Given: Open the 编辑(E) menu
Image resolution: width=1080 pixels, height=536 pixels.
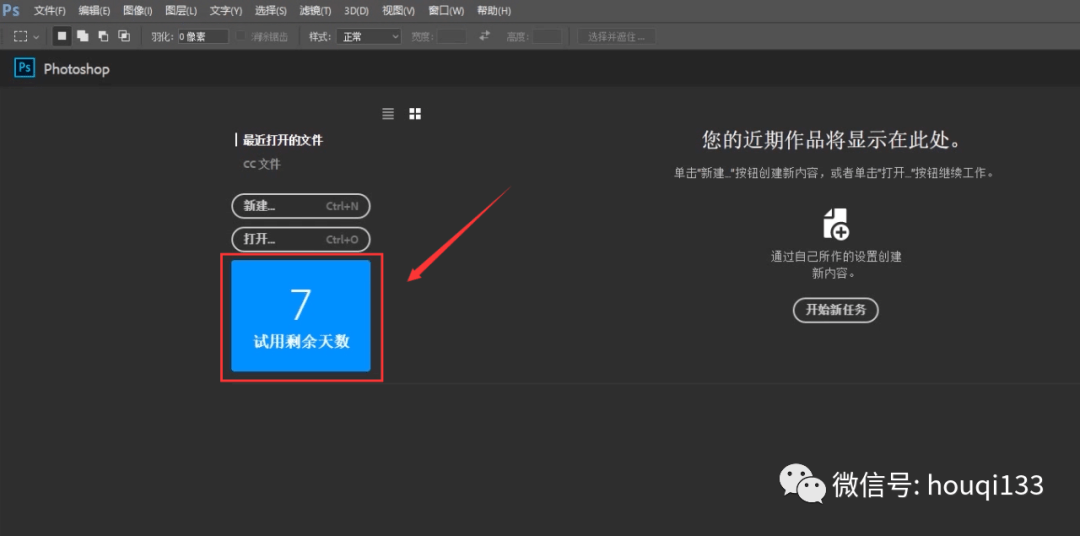Looking at the screenshot, I should pyautogui.click(x=94, y=11).
